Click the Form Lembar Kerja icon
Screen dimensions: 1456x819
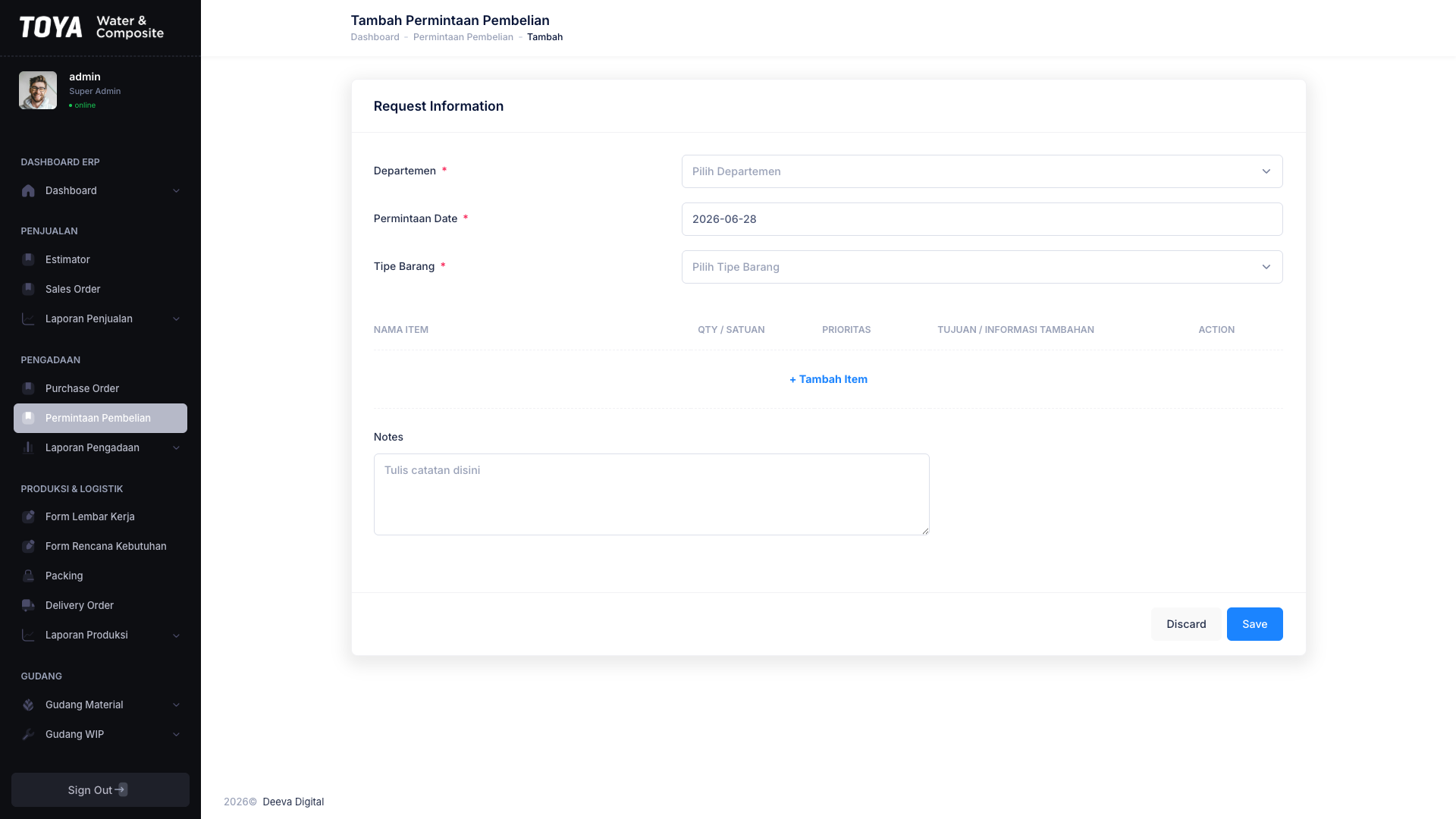coord(28,516)
